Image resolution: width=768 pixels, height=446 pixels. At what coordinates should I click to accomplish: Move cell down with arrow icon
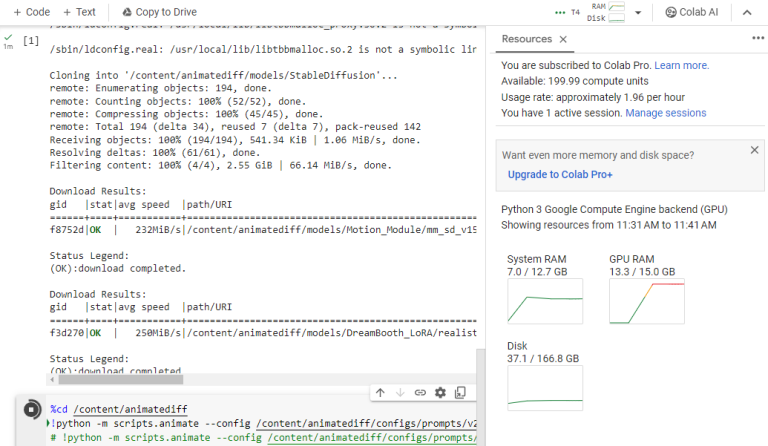tap(400, 393)
